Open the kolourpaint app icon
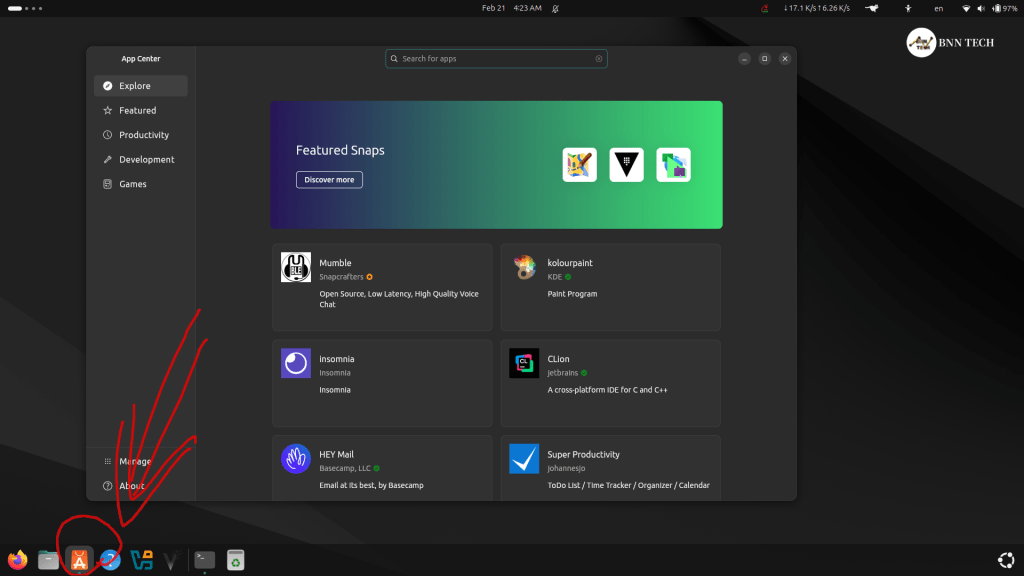 tap(524, 268)
